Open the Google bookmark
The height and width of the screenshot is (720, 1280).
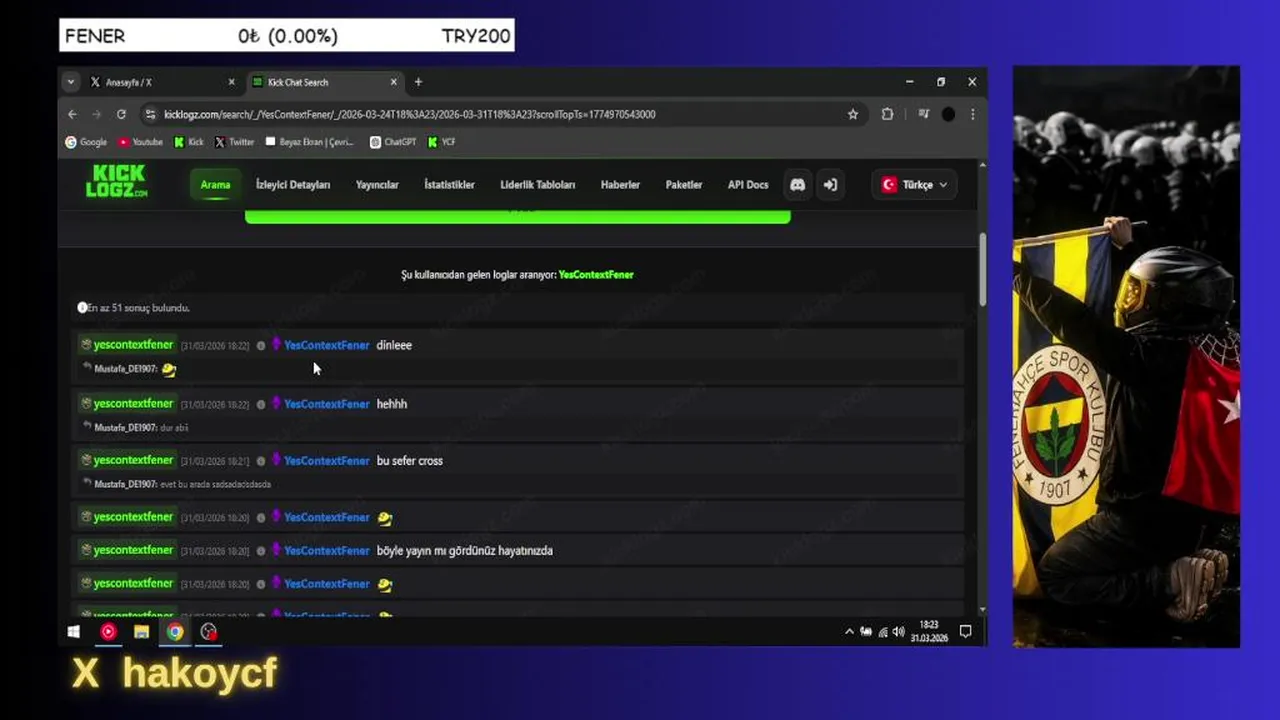(86, 142)
